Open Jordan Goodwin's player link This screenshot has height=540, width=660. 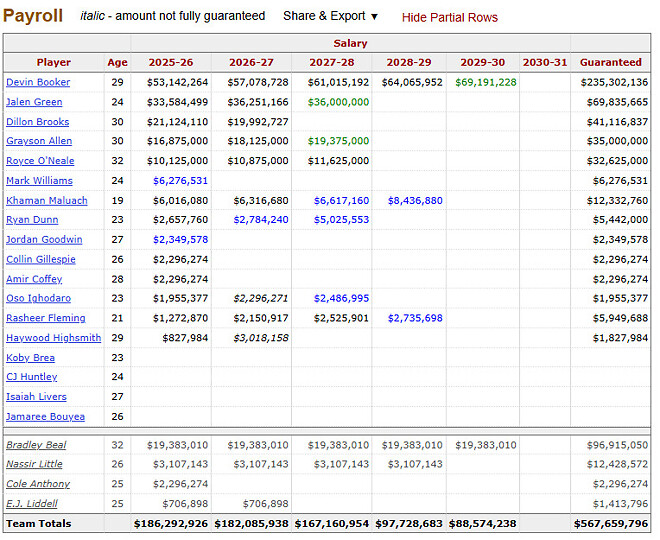point(44,240)
